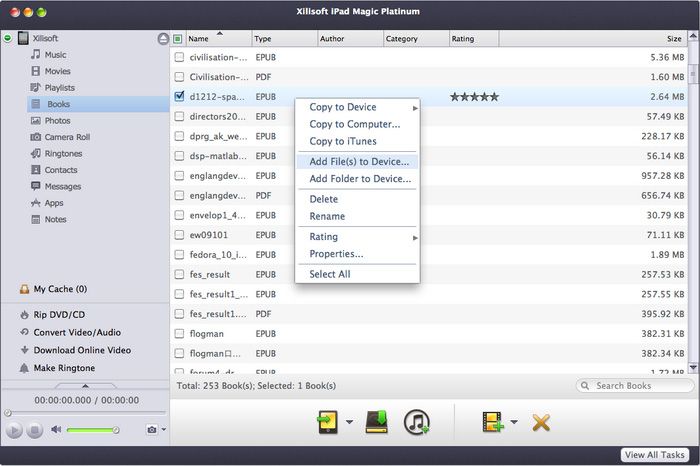Collapse the Xilisoft device tree
Image resolution: width=700 pixels, height=466 pixels.
pyautogui.click(x=8, y=38)
